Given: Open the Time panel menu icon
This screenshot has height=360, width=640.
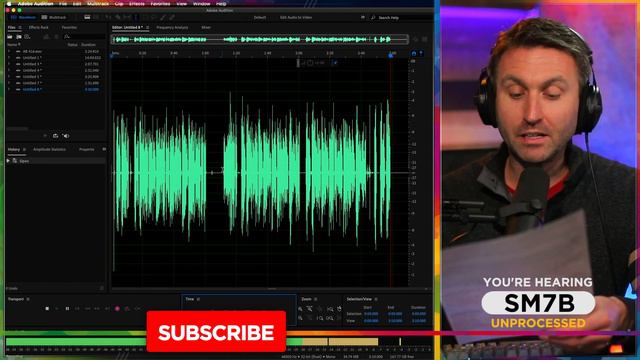Looking at the screenshot, I should tap(198, 299).
